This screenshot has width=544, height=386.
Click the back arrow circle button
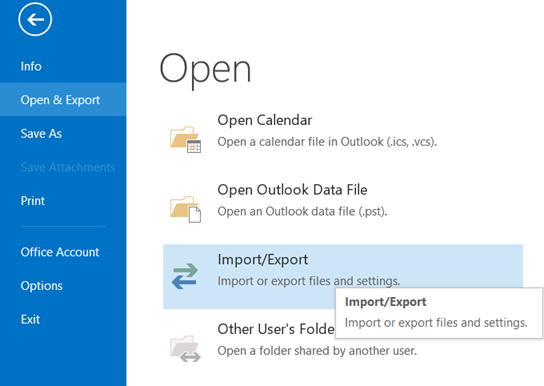[35, 19]
